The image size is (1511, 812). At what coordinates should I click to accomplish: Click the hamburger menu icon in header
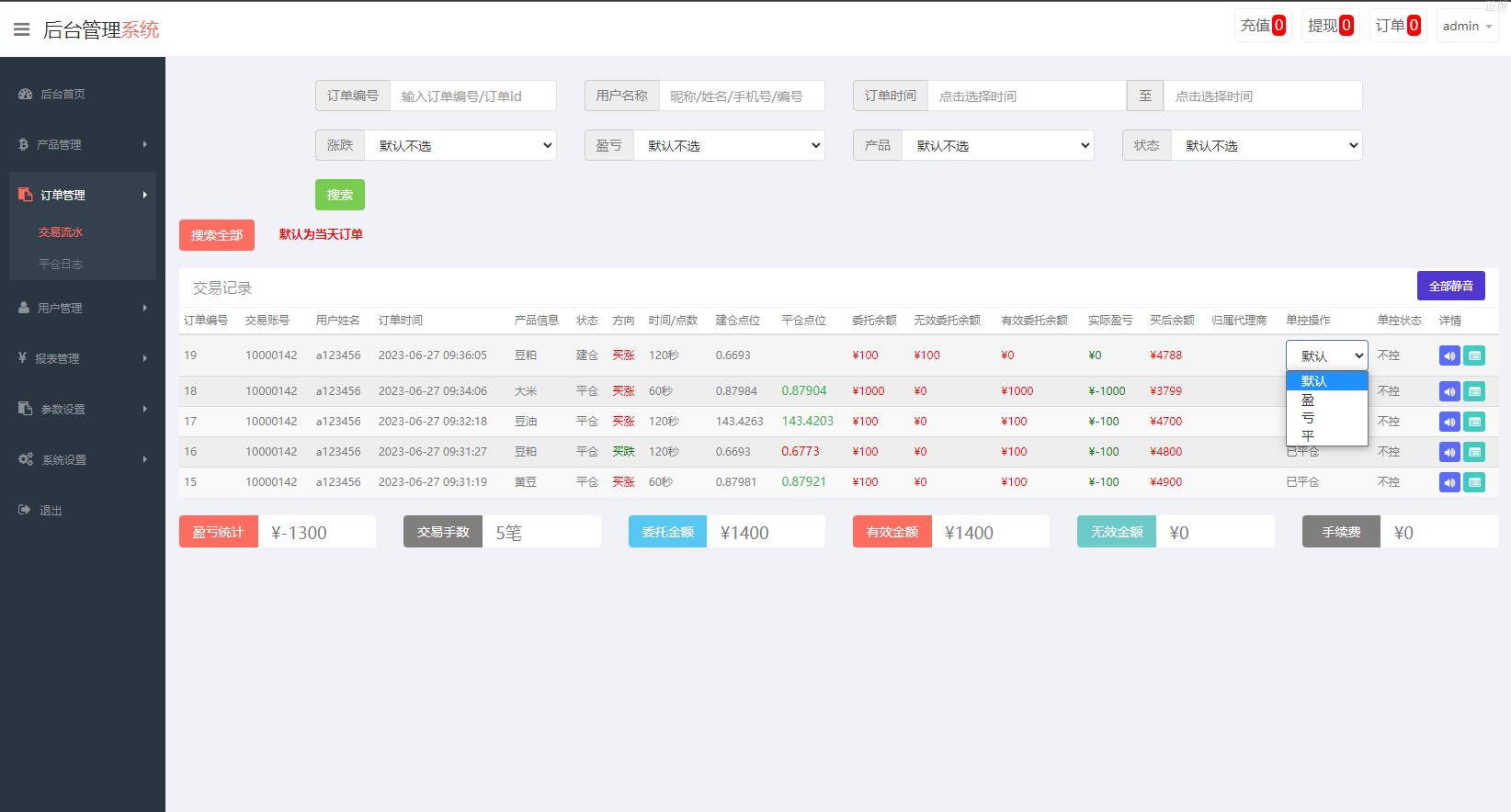point(21,29)
